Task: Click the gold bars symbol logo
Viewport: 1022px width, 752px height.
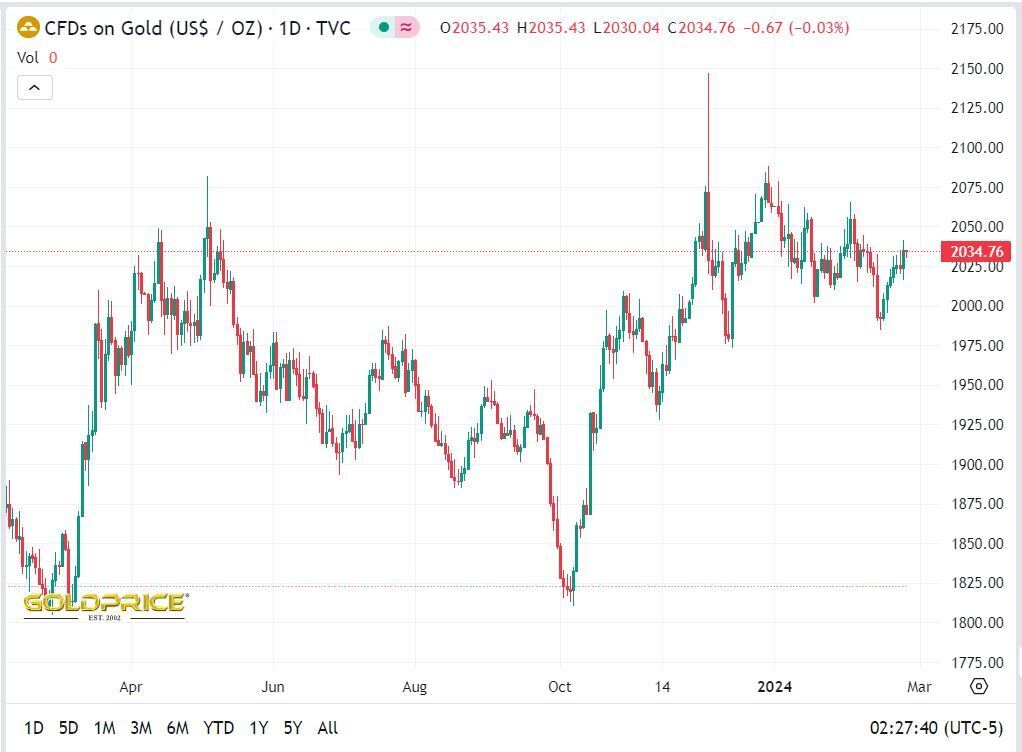Action: click(x=29, y=27)
